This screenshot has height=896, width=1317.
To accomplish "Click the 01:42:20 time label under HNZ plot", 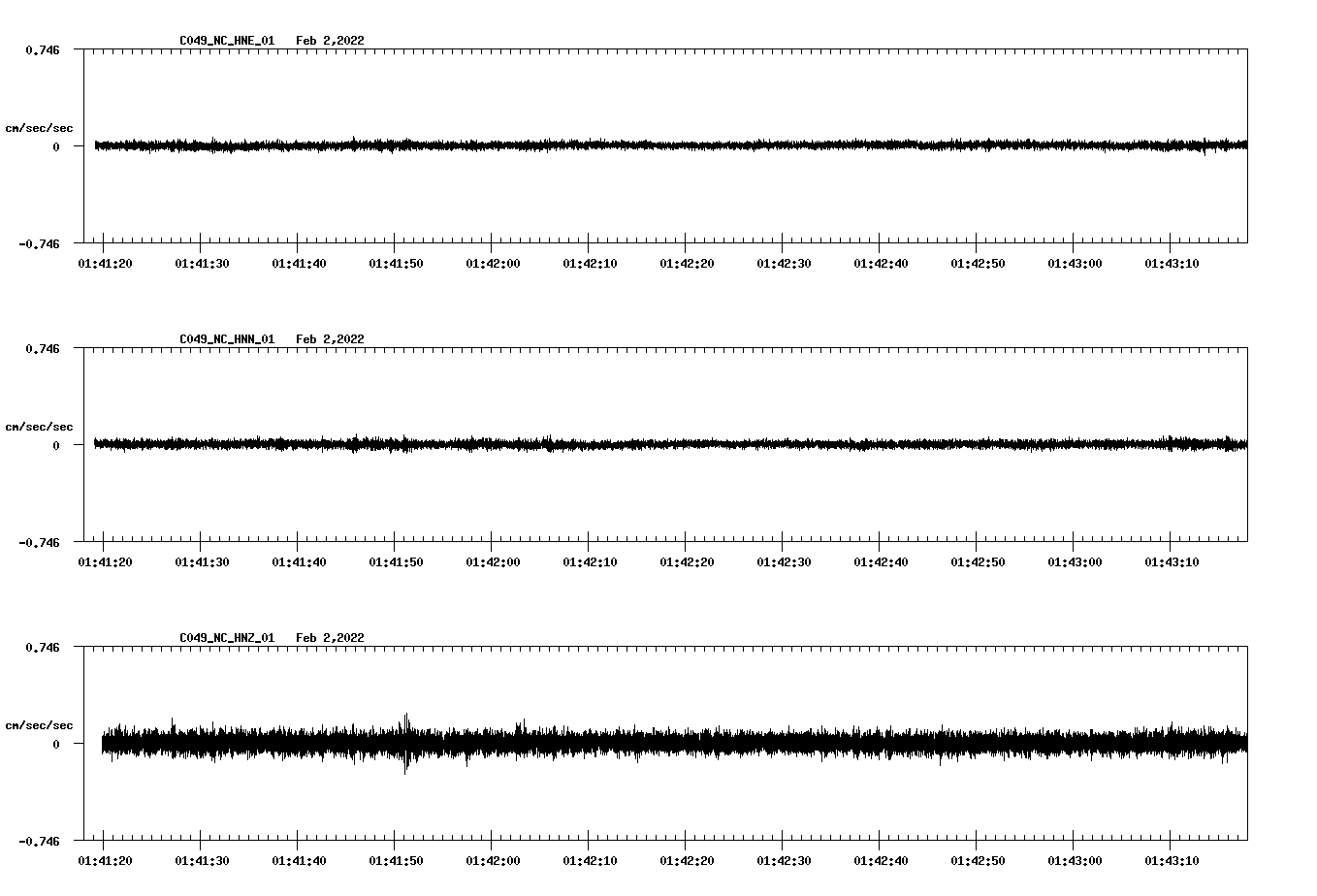I will pyautogui.click(x=687, y=861).
